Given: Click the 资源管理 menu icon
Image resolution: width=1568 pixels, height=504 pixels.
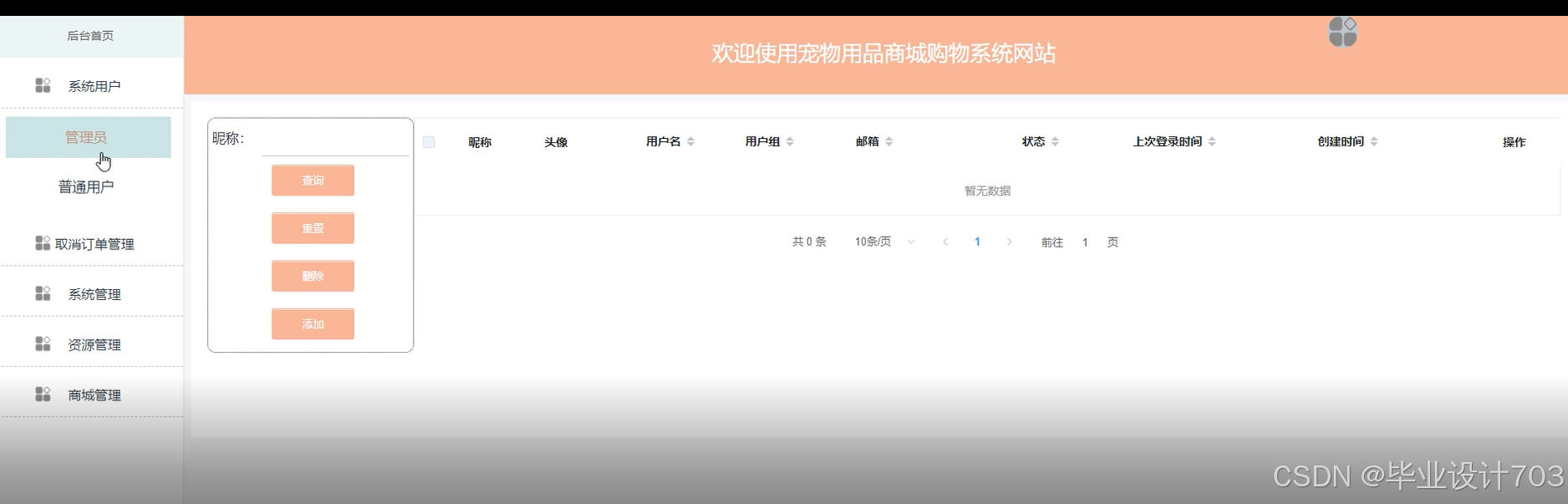Looking at the screenshot, I should pyautogui.click(x=43, y=344).
